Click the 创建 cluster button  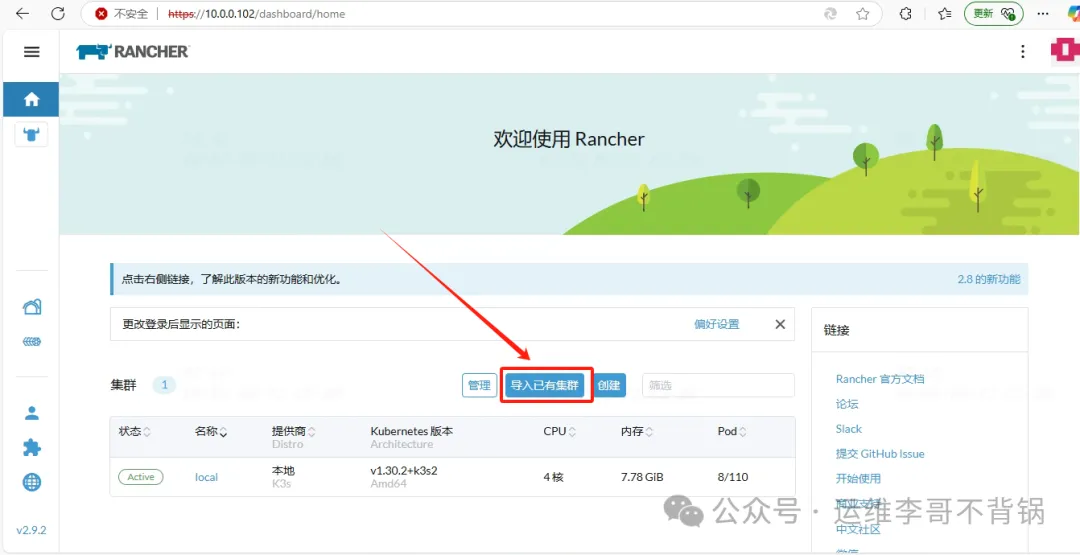click(x=609, y=385)
